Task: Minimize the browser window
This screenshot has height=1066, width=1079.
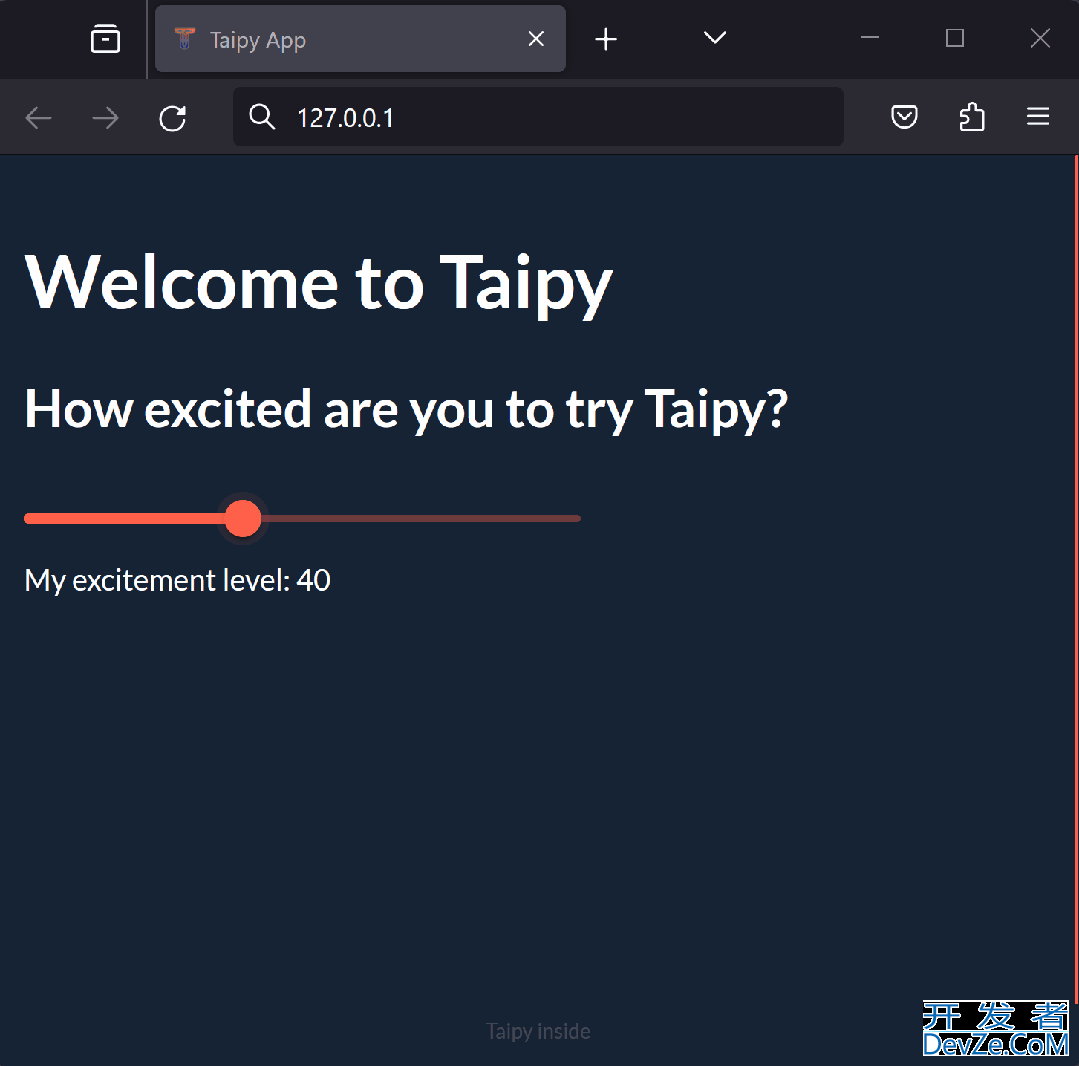Action: click(x=870, y=37)
